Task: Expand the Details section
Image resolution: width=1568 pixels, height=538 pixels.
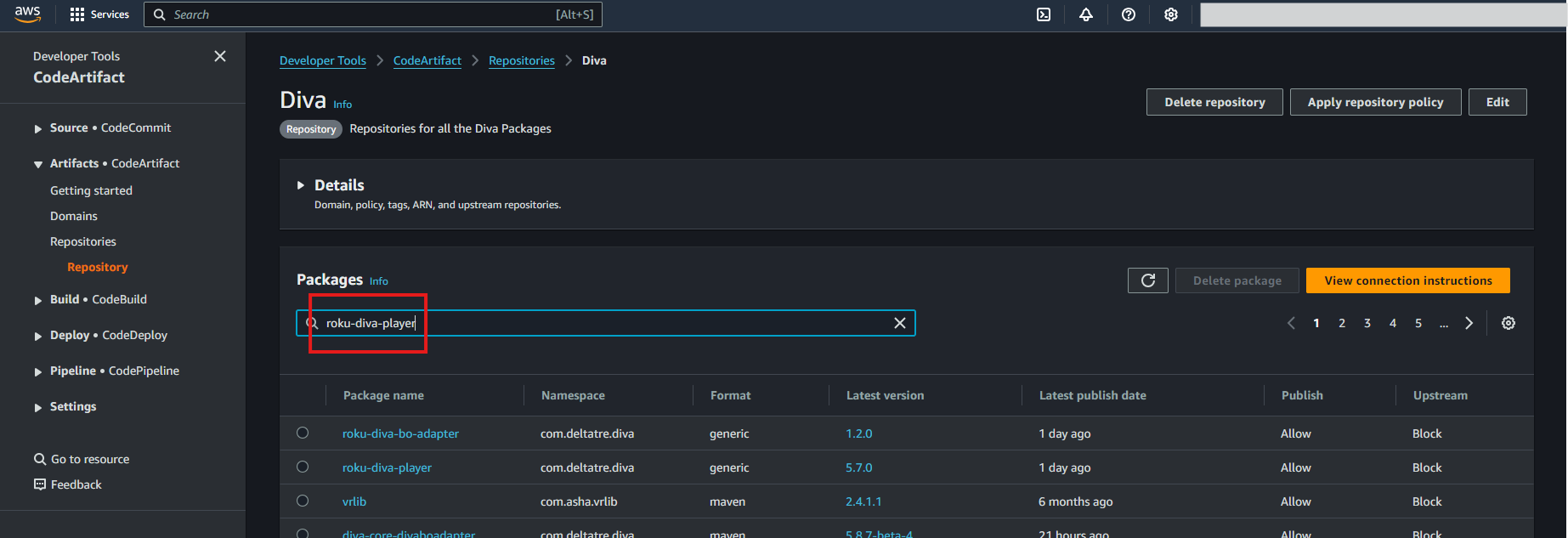Action: point(301,185)
